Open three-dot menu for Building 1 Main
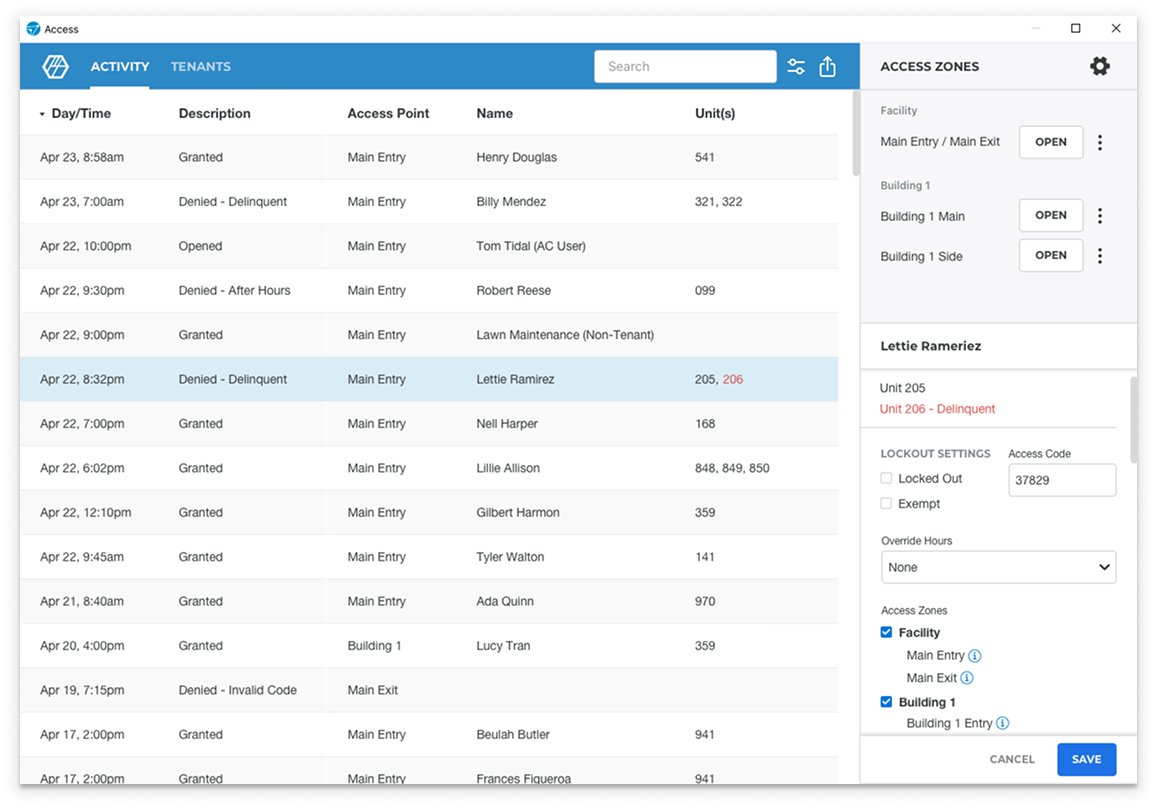Viewport: 1157px width, 808px height. click(1100, 216)
